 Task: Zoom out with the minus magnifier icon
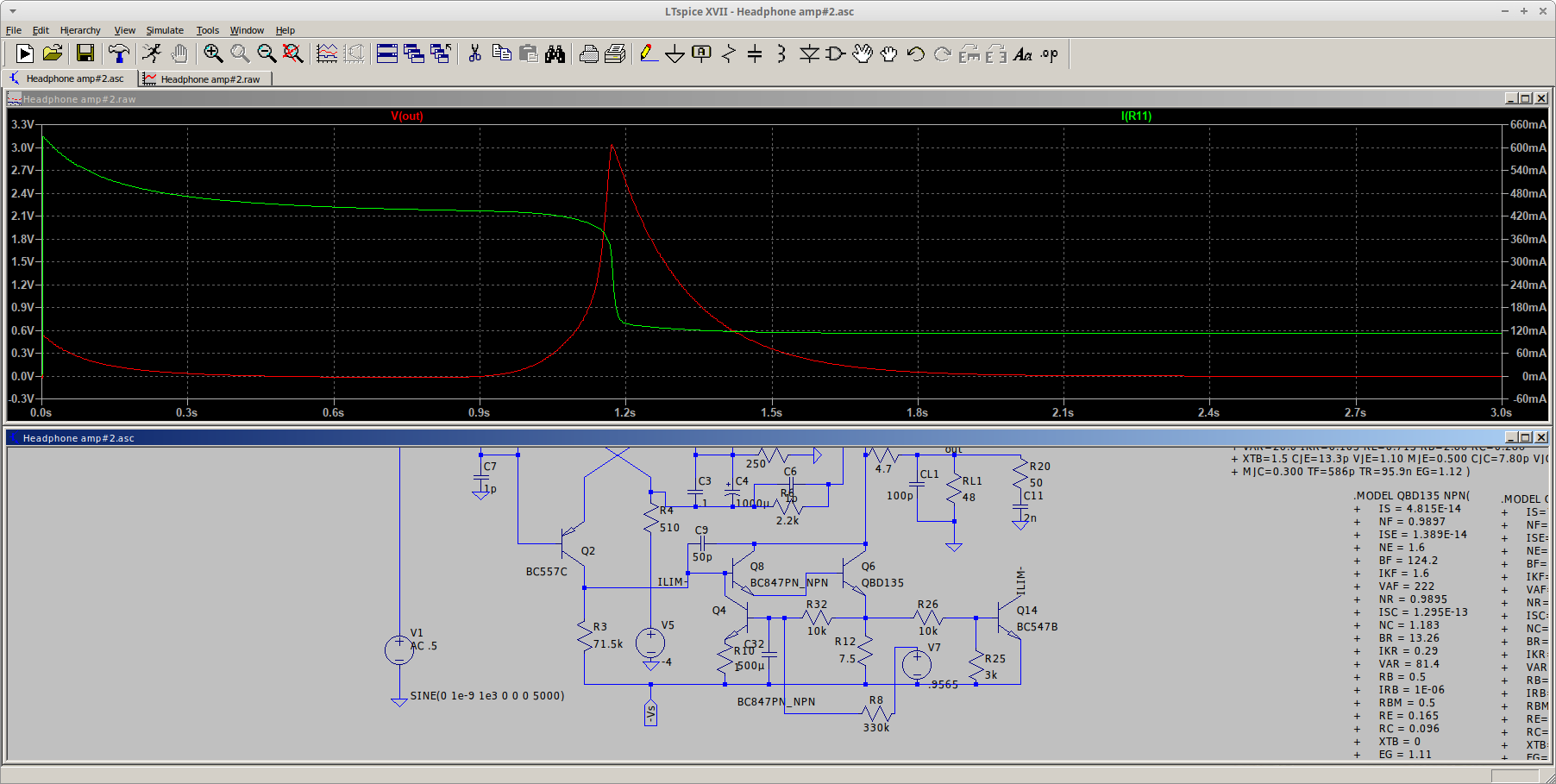267,53
